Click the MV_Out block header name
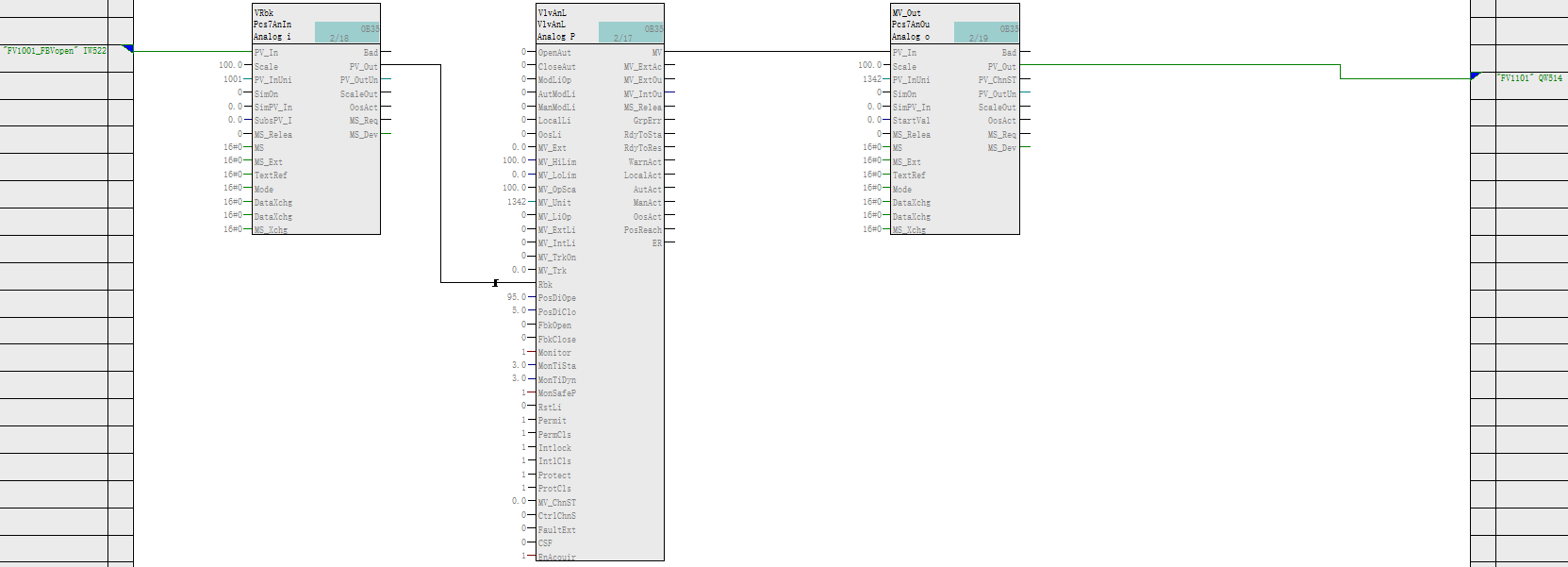1568x567 pixels. [907, 13]
